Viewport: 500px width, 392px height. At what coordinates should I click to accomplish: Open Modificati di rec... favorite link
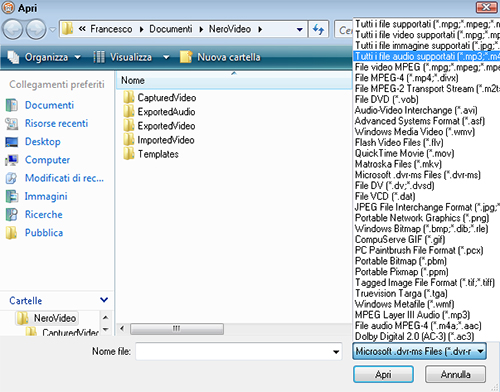(x=64, y=178)
